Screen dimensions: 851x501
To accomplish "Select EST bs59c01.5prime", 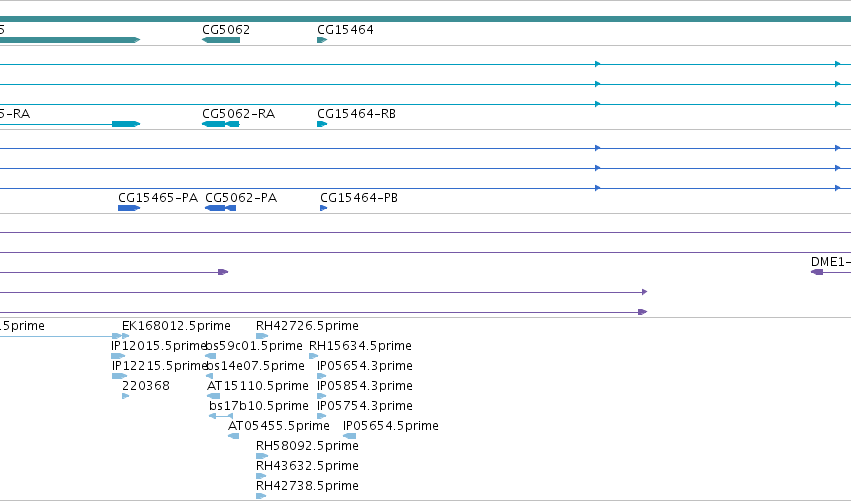I will (254, 346).
